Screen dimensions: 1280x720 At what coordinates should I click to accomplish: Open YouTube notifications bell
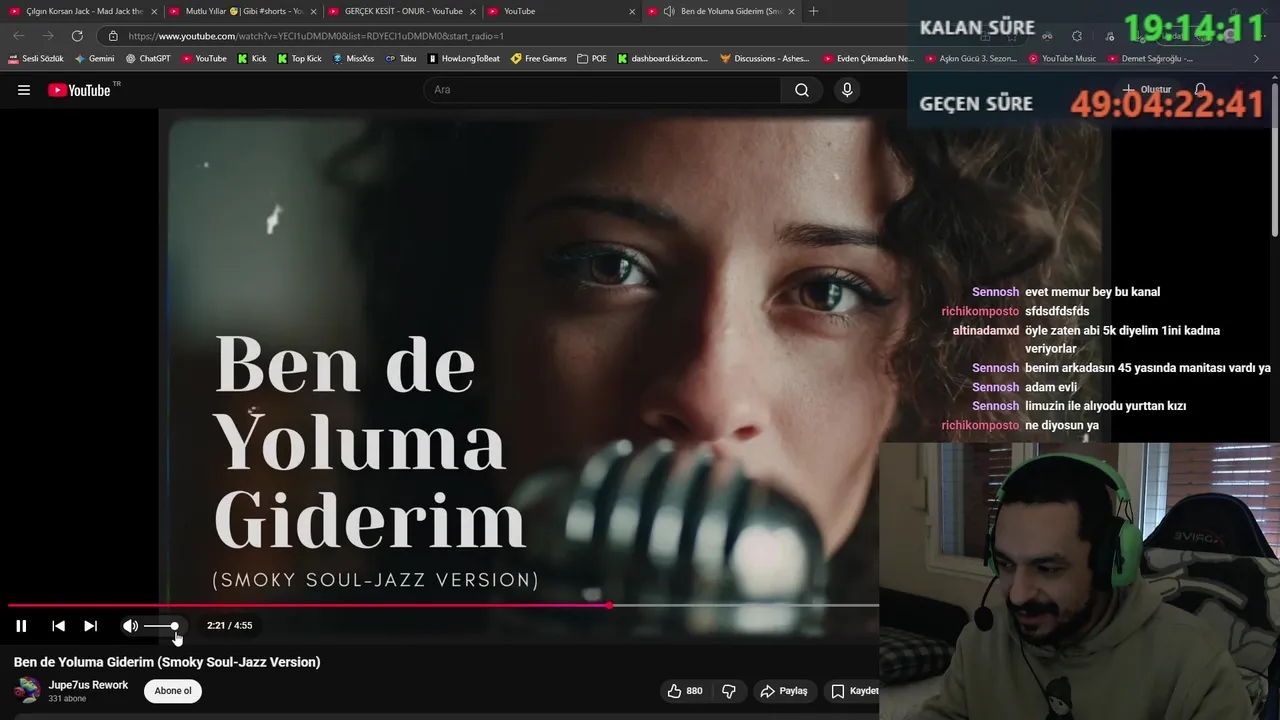(1201, 90)
